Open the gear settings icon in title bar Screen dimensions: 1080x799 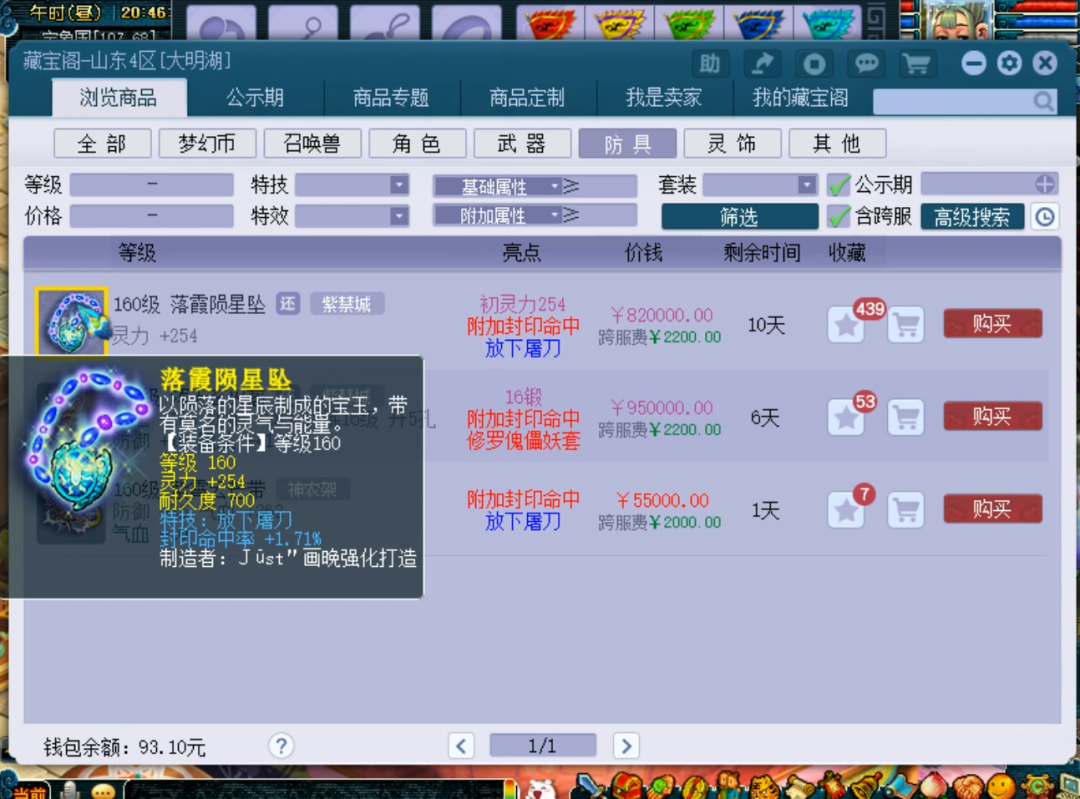[1010, 63]
